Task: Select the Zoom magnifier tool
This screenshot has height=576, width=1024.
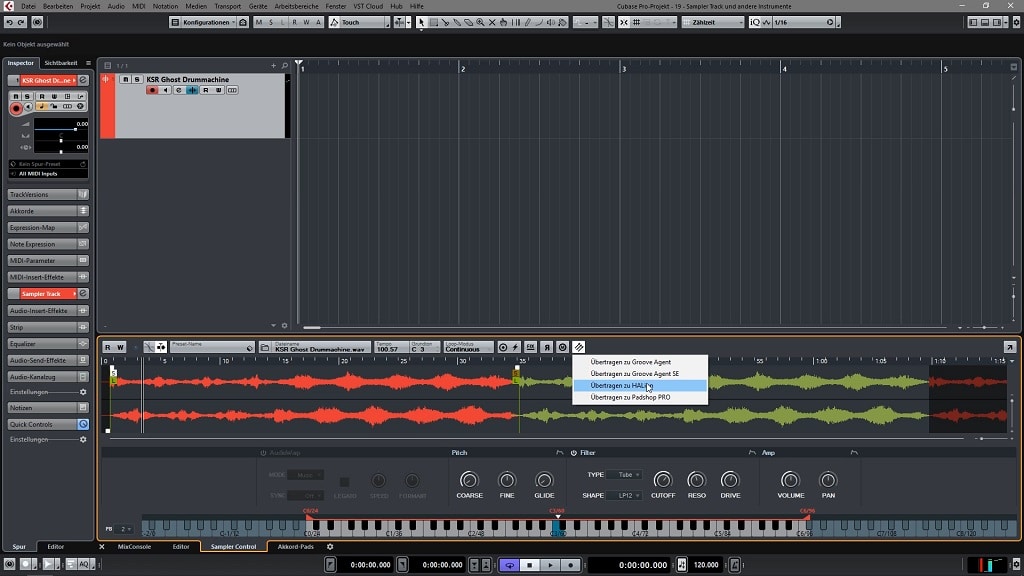Action: (481, 22)
